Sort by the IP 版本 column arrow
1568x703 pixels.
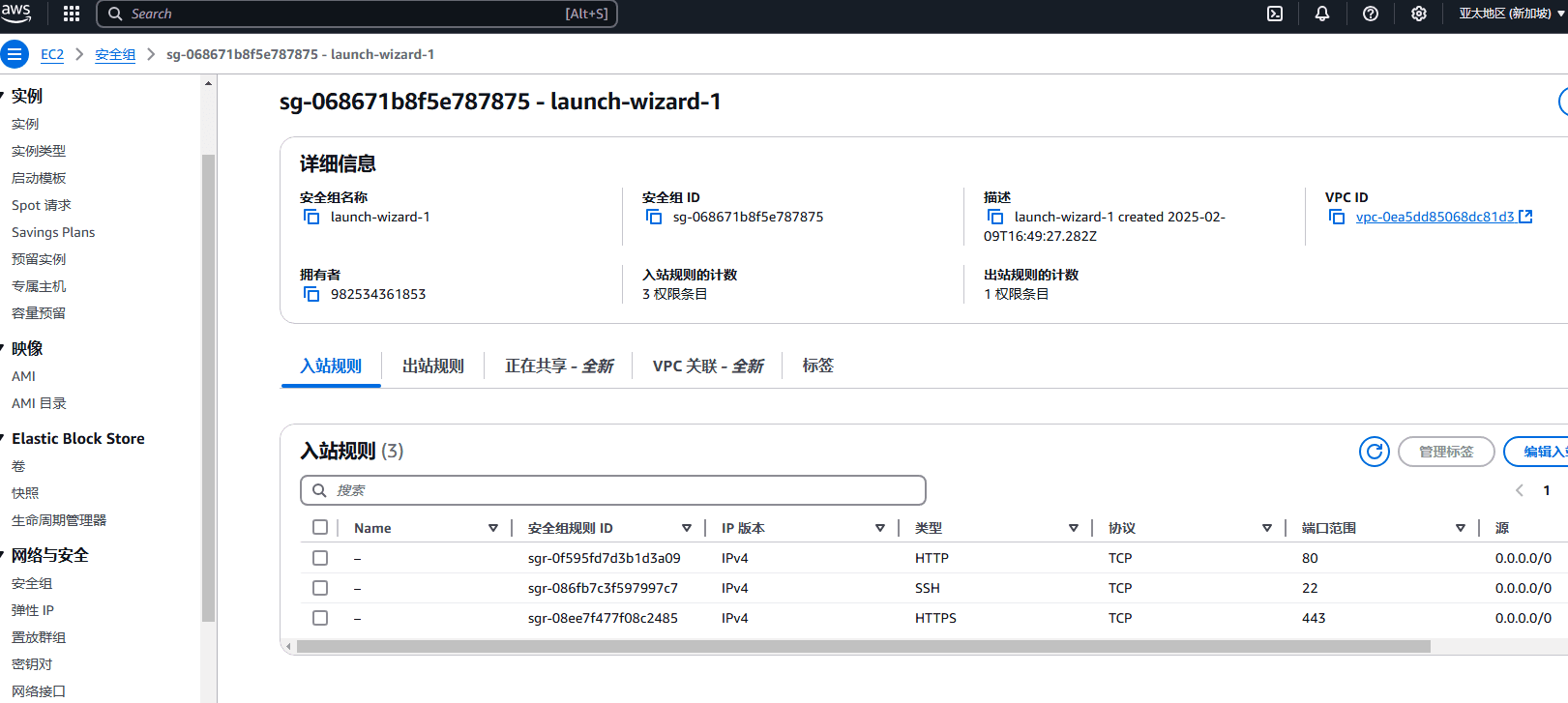tap(880, 528)
